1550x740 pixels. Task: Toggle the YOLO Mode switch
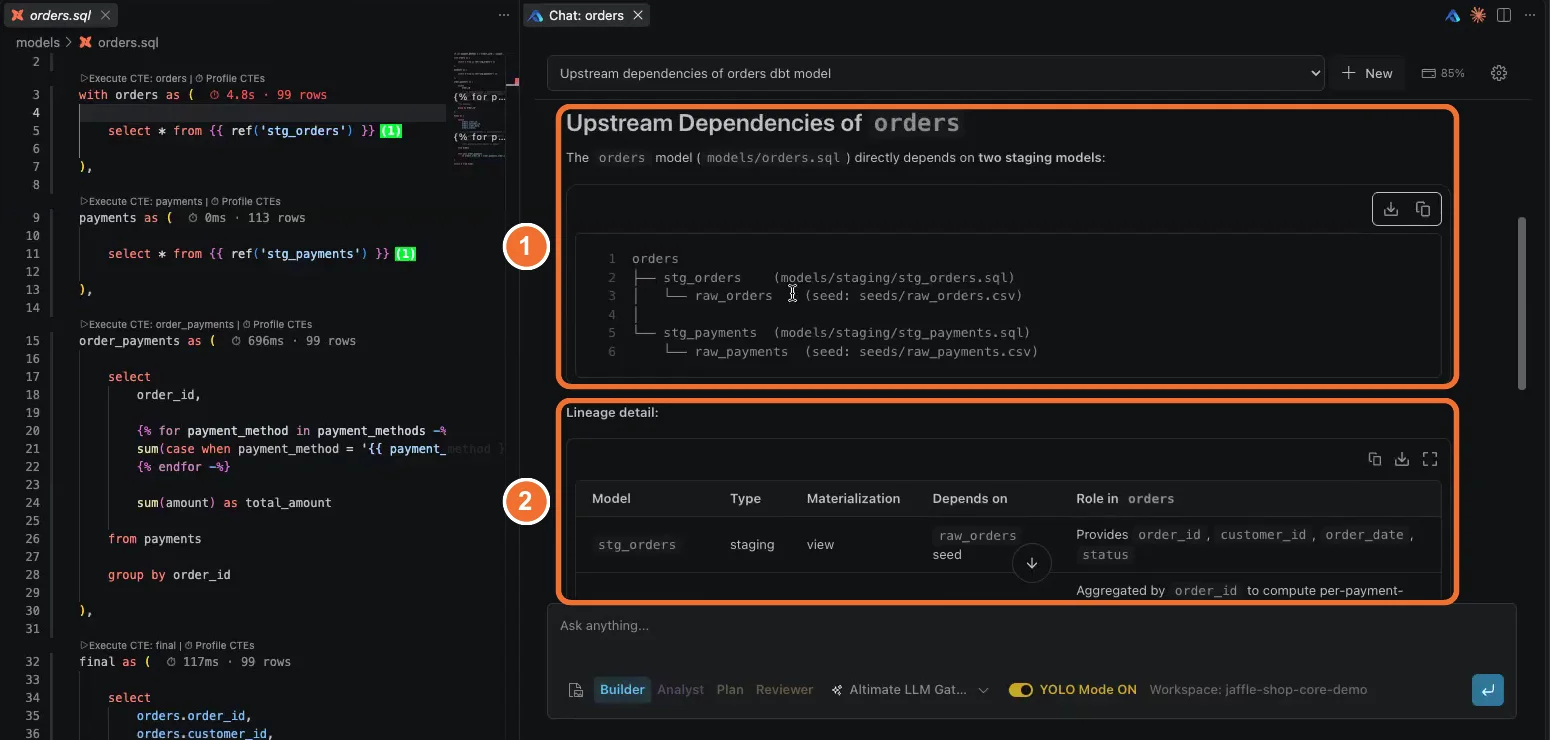(1020, 690)
